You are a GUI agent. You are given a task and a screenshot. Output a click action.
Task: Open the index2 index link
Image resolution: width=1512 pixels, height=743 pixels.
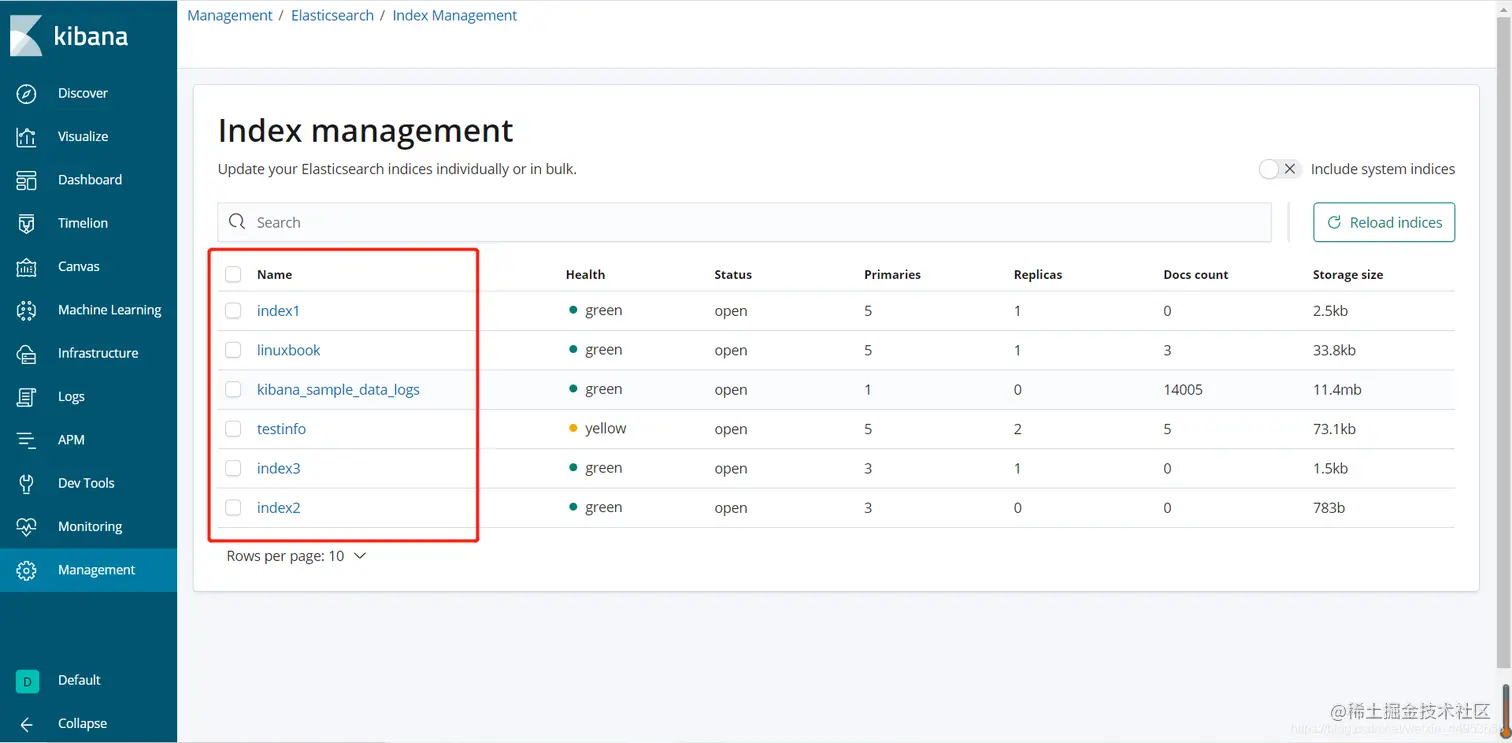click(x=278, y=508)
